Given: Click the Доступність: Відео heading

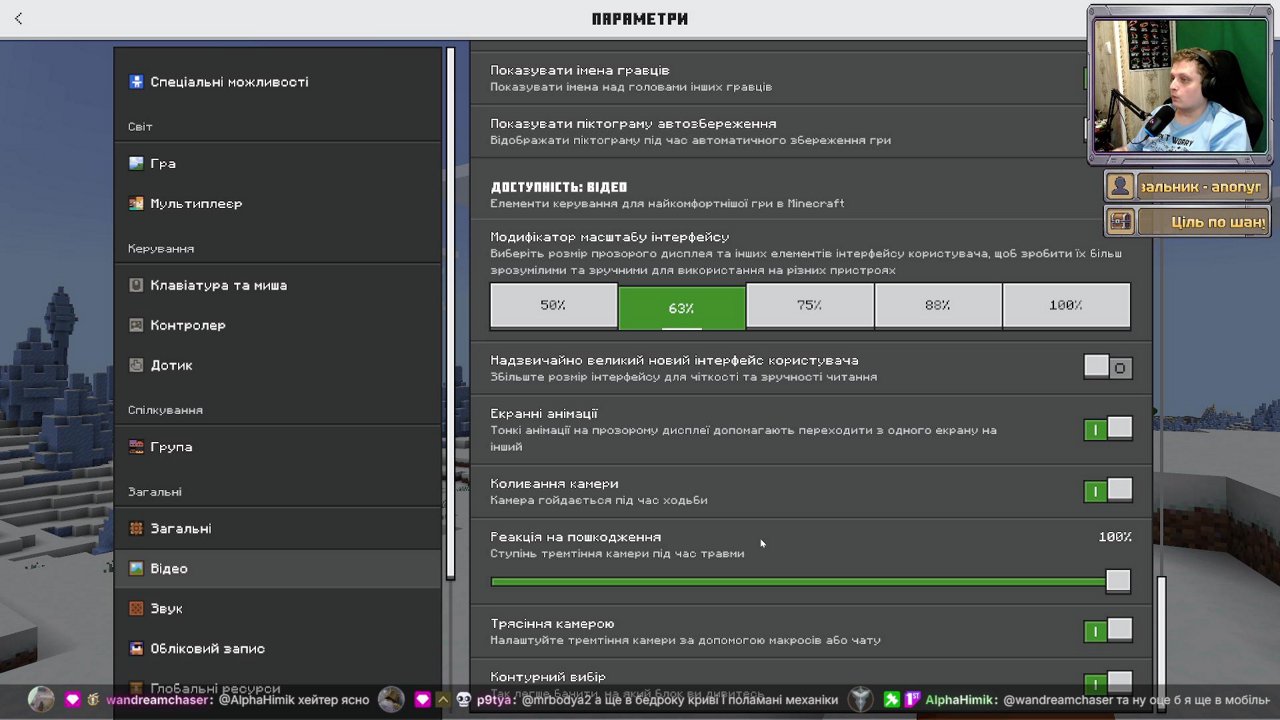Looking at the screenshot, I should 559,187.
